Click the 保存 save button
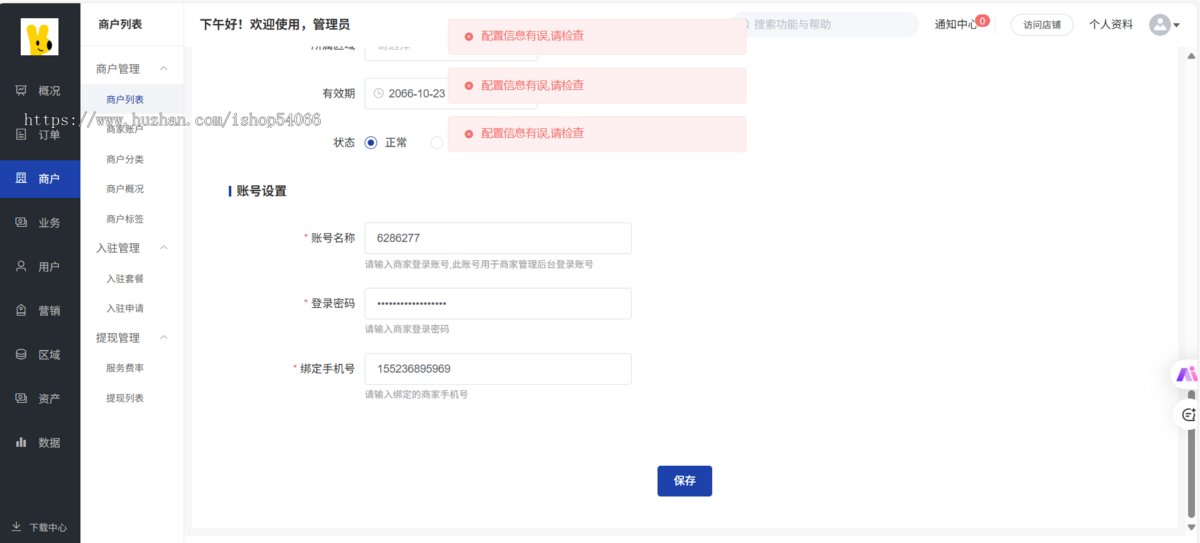This screenshot has width=1200, height=543. [x=684, y=481]
